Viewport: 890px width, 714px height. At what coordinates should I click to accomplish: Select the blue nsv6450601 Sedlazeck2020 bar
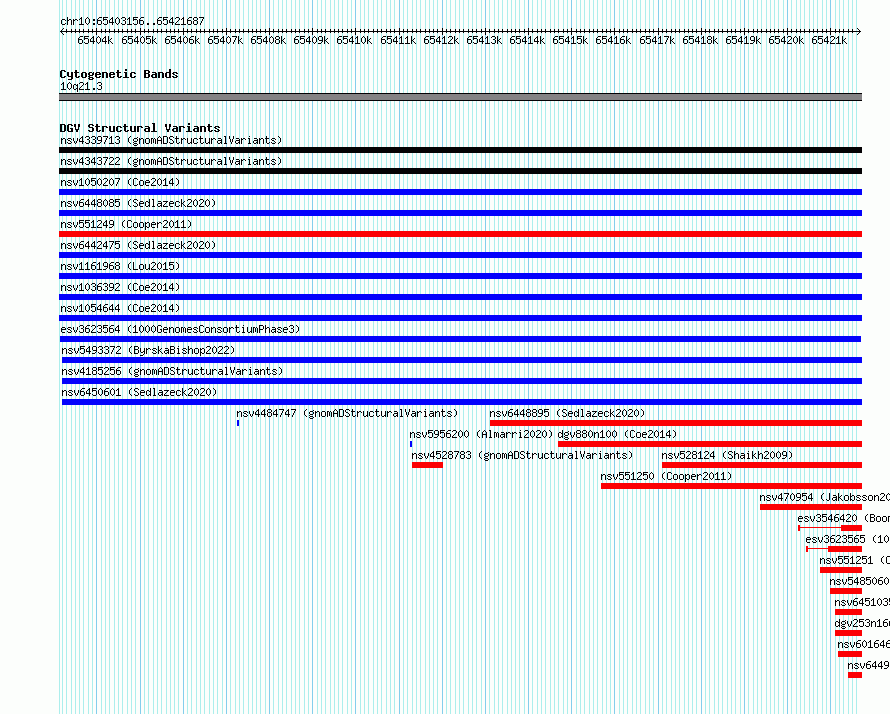click(462, 402)
